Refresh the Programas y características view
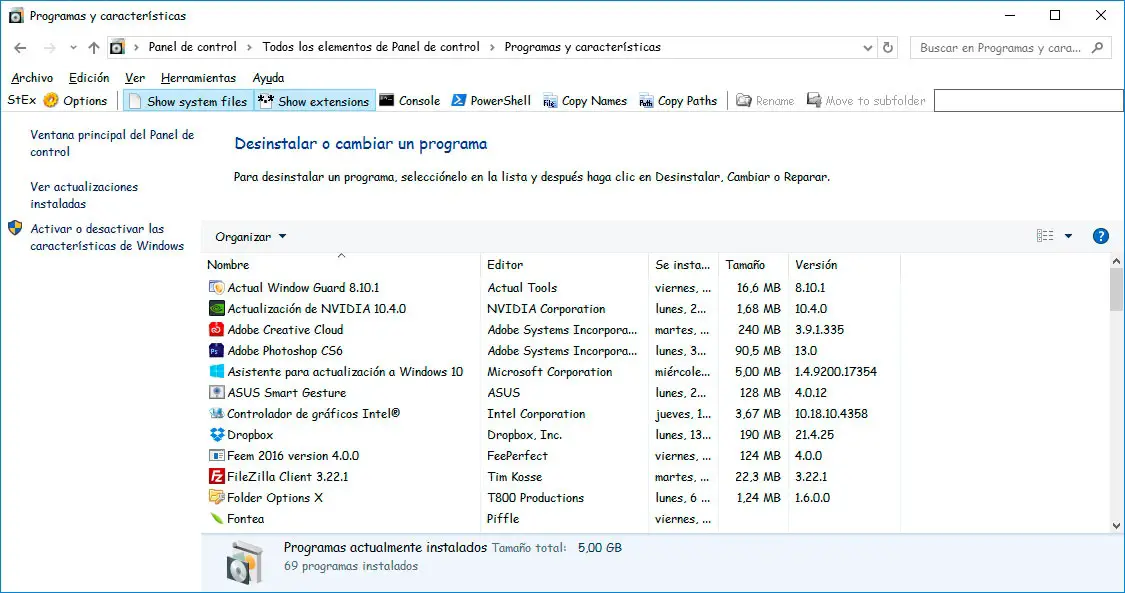Screen dimensions: 1125x593 888,47
